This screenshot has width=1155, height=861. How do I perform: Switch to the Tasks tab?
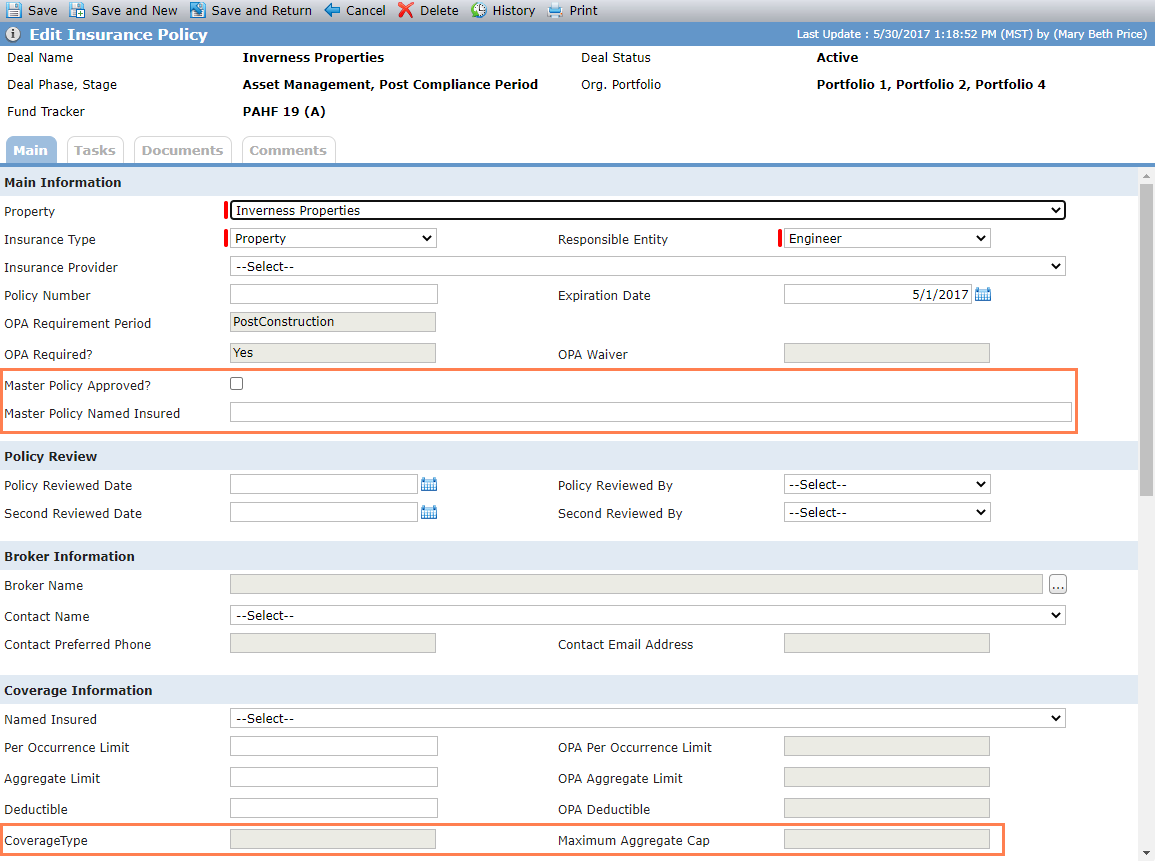95,150
